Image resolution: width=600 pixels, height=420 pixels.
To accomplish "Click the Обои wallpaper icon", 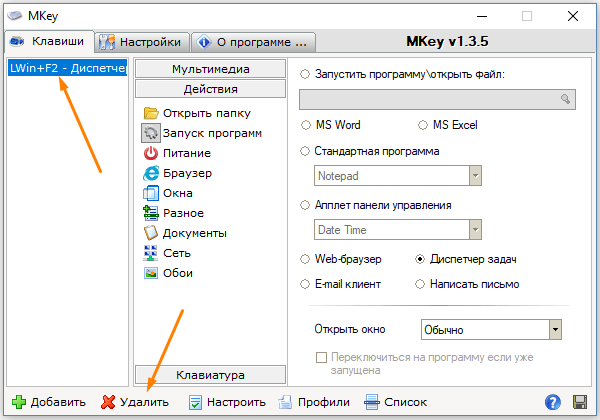I will click(151, 273).
